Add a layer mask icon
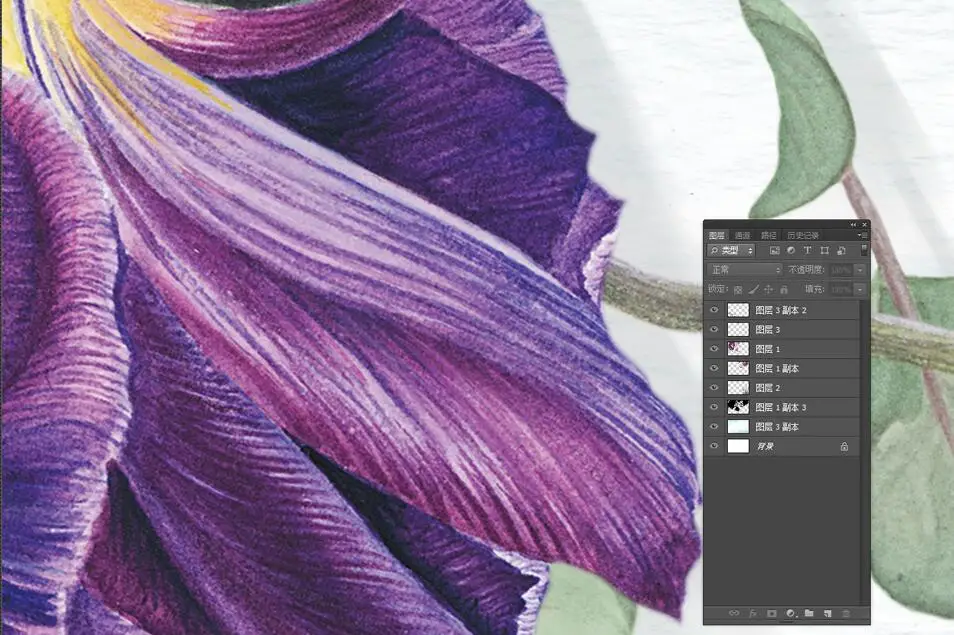 (x=771, y=614)
